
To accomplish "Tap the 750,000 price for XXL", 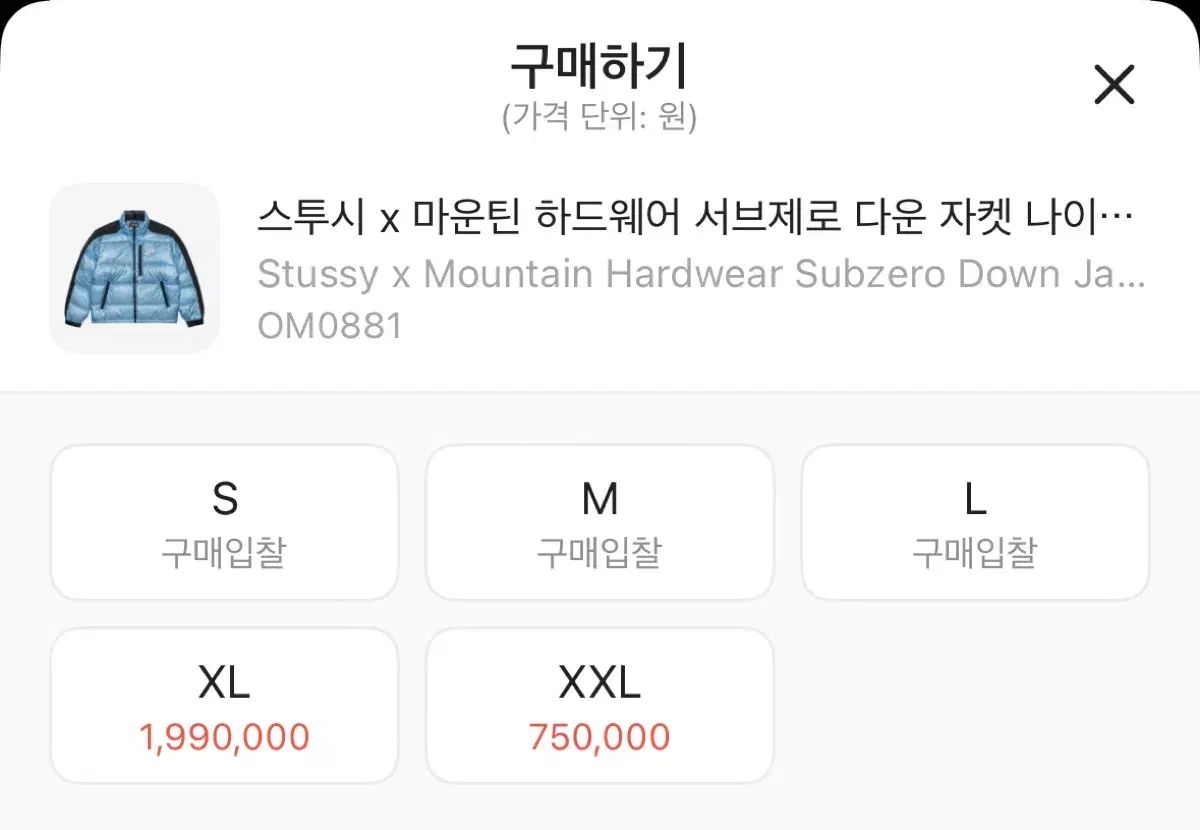I will point(600,738).
